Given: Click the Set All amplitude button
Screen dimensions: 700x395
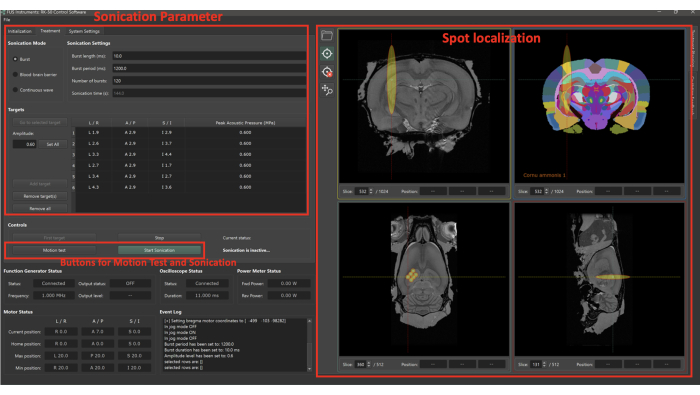Looking at the screenshot, I should tap(53, 144).
